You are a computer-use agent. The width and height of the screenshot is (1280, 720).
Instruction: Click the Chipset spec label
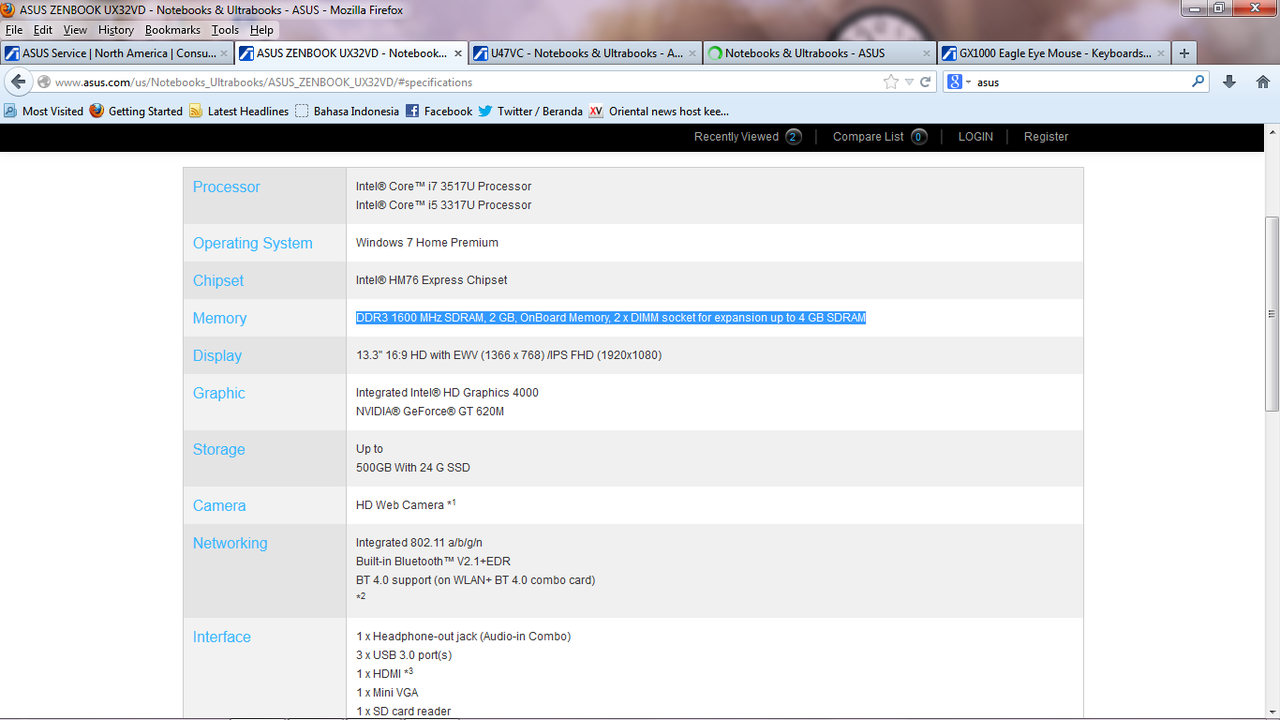pyautogui.click(x=218, y=281)
